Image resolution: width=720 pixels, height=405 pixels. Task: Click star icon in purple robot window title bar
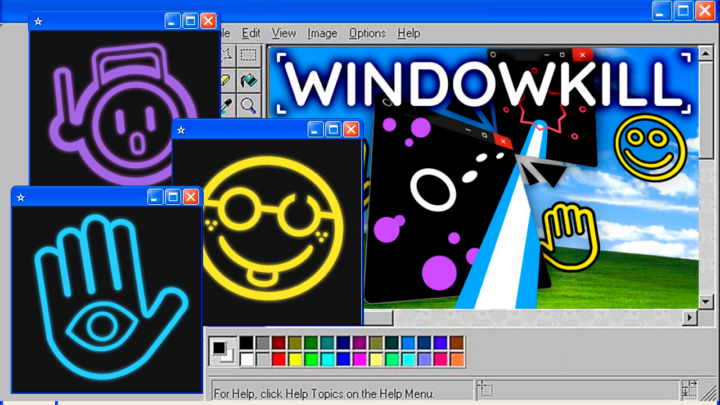38,21
